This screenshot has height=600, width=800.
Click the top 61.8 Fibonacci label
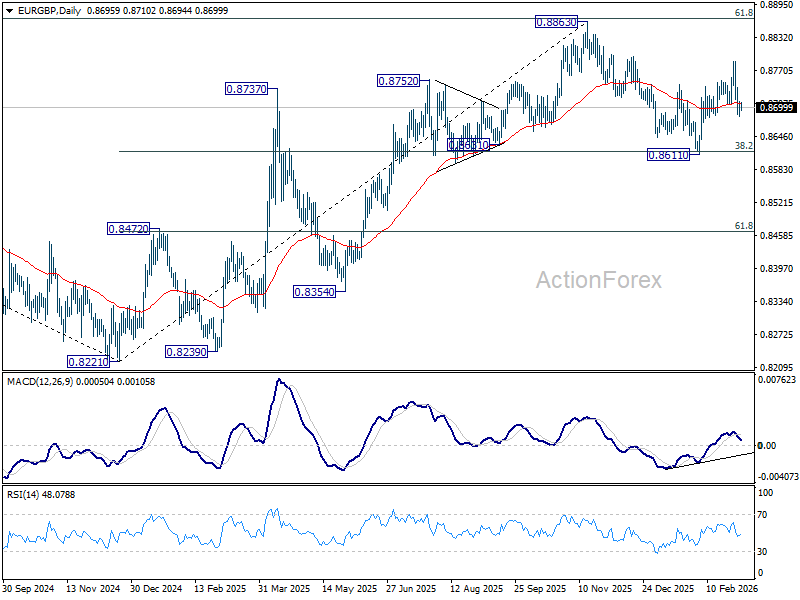(743, 13)
